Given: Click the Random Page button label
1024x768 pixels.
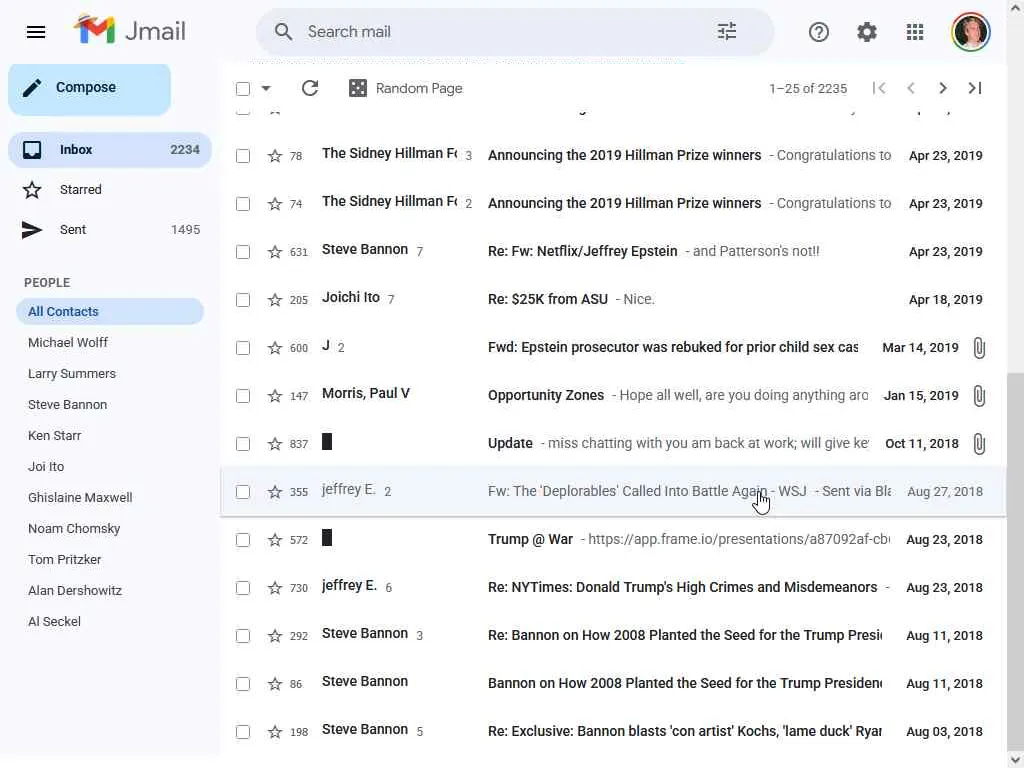Looking at the screenshot, I should point(419,88).
